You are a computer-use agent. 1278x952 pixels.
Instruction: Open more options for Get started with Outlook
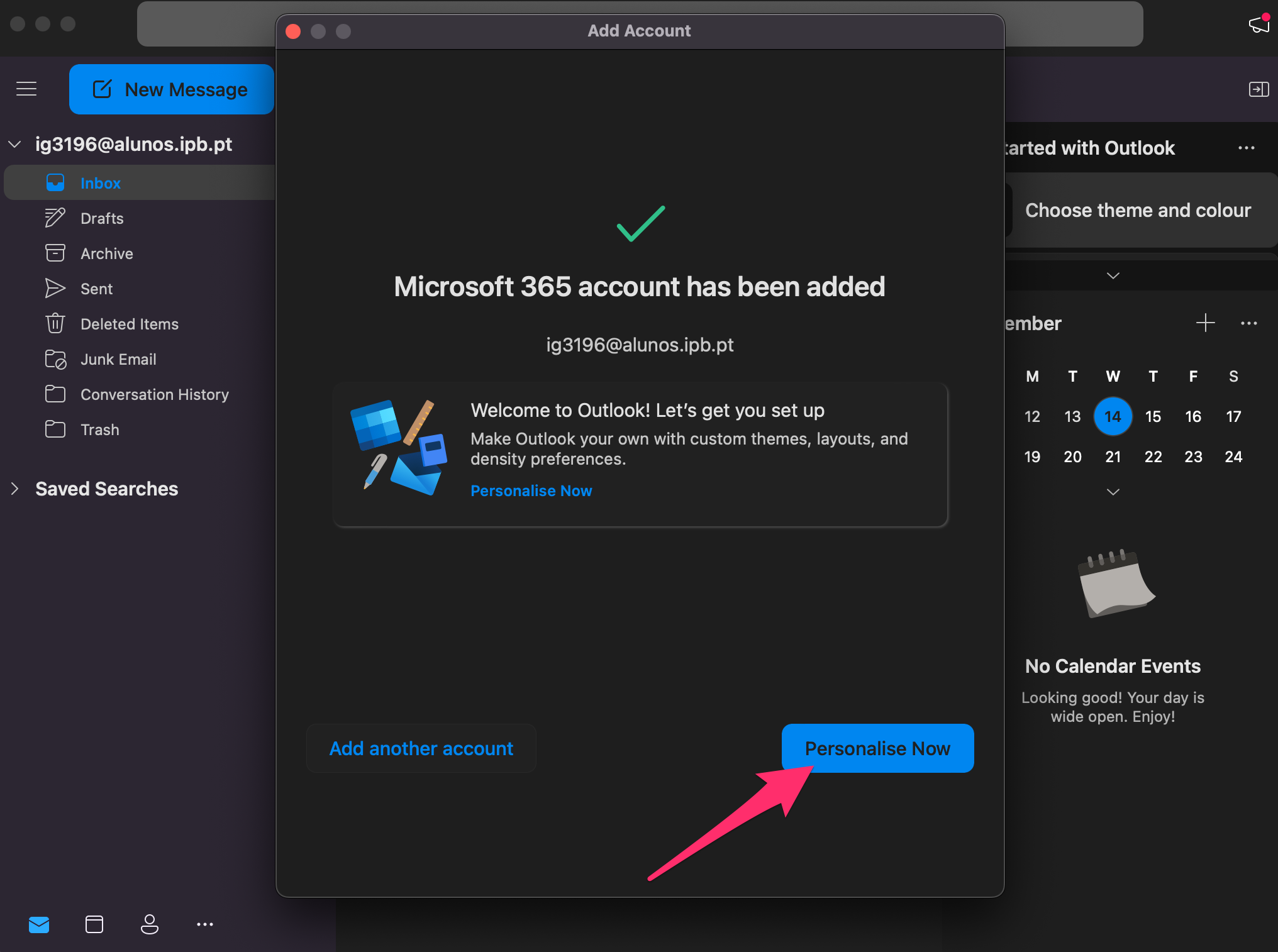click(1247, 148)
